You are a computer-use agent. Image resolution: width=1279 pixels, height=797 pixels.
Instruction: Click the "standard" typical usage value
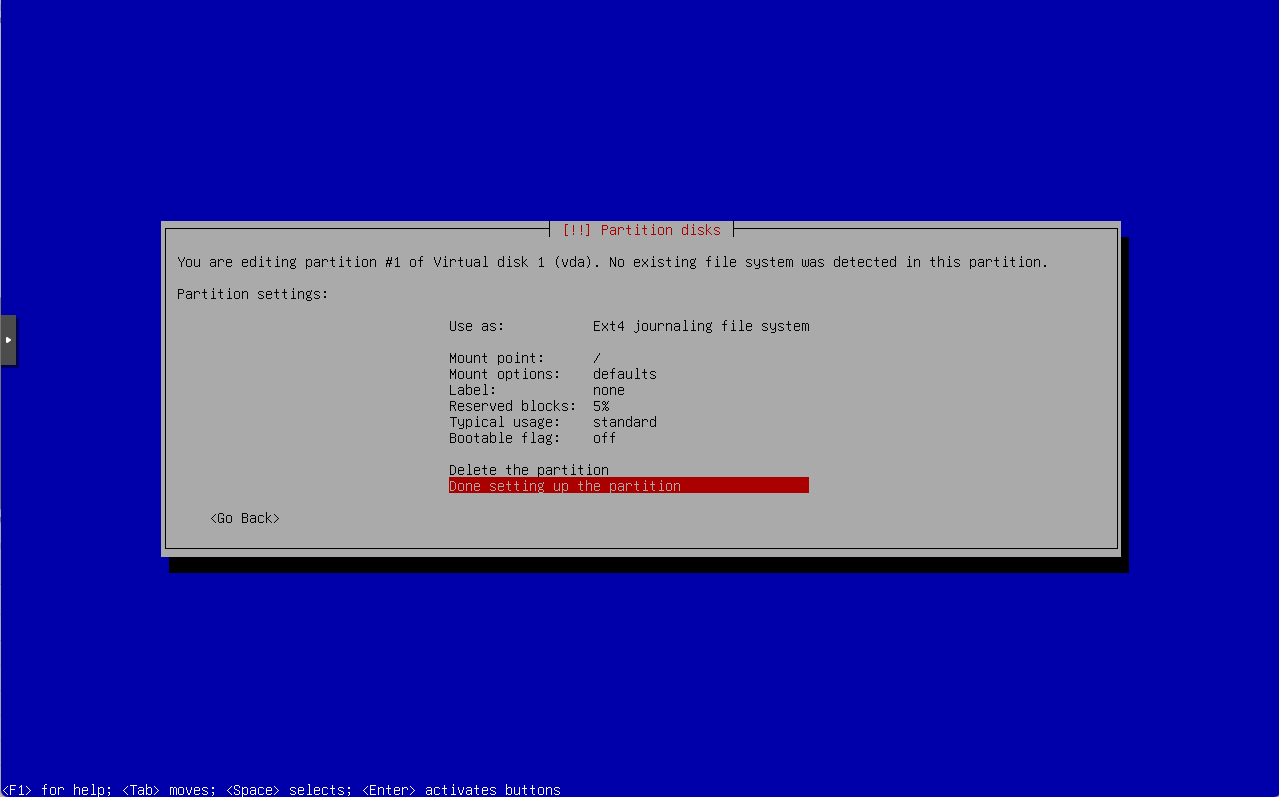click(x=624, y=421)
